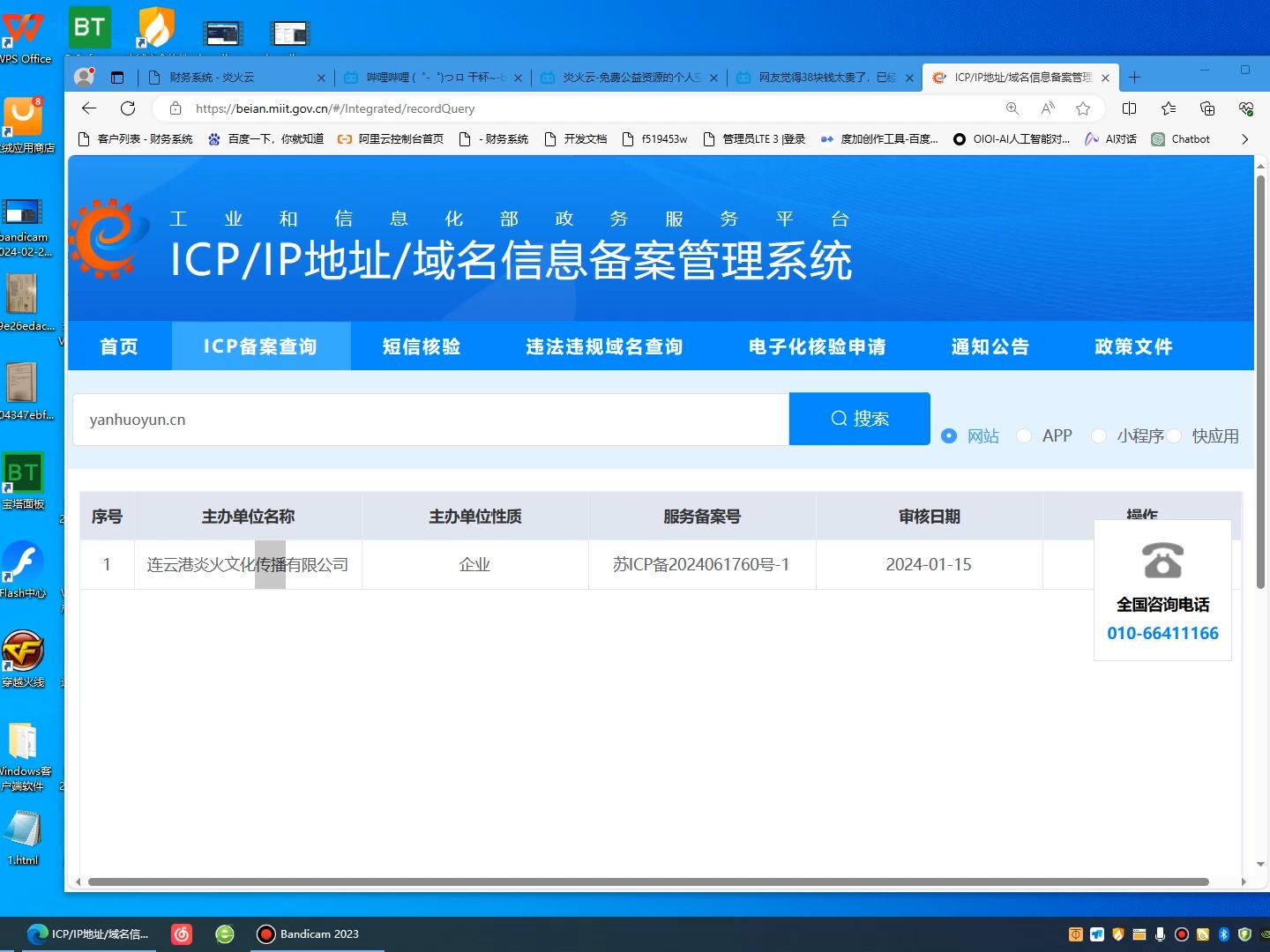Open the Chatbot bookmark

click(x=1181, y=139)
